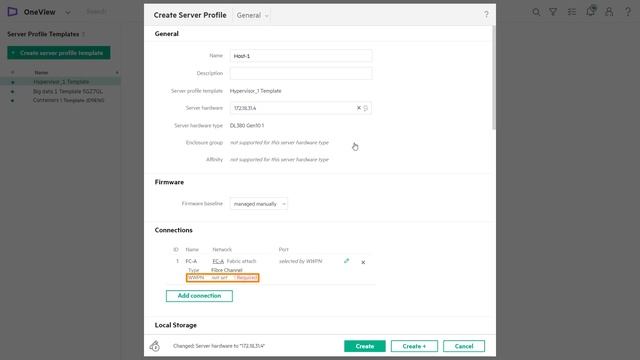Select the Hypervisor_1 Template row
The image size is (640, 360).
[60, 82]
